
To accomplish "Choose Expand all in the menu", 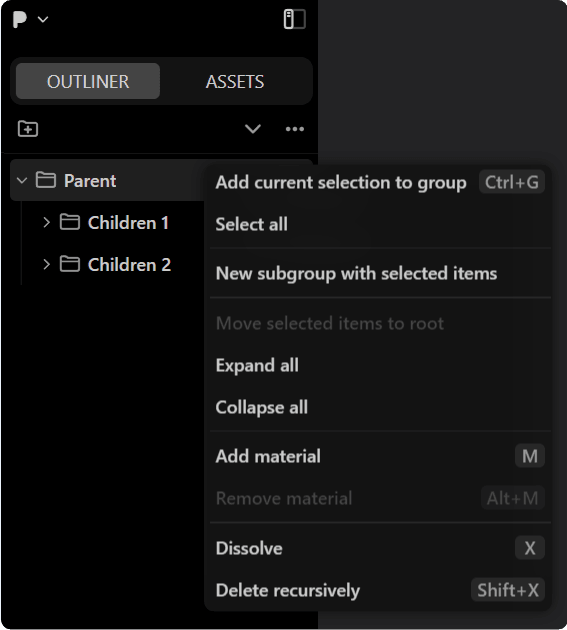I will (x=380, y=365).
